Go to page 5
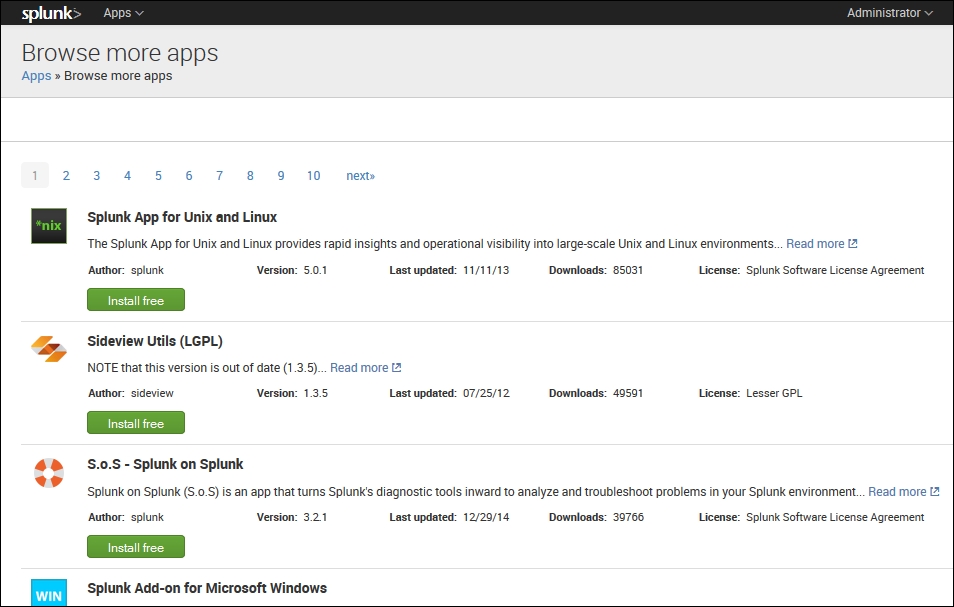Screen dimensions: 954x607 tap(158, 176)
